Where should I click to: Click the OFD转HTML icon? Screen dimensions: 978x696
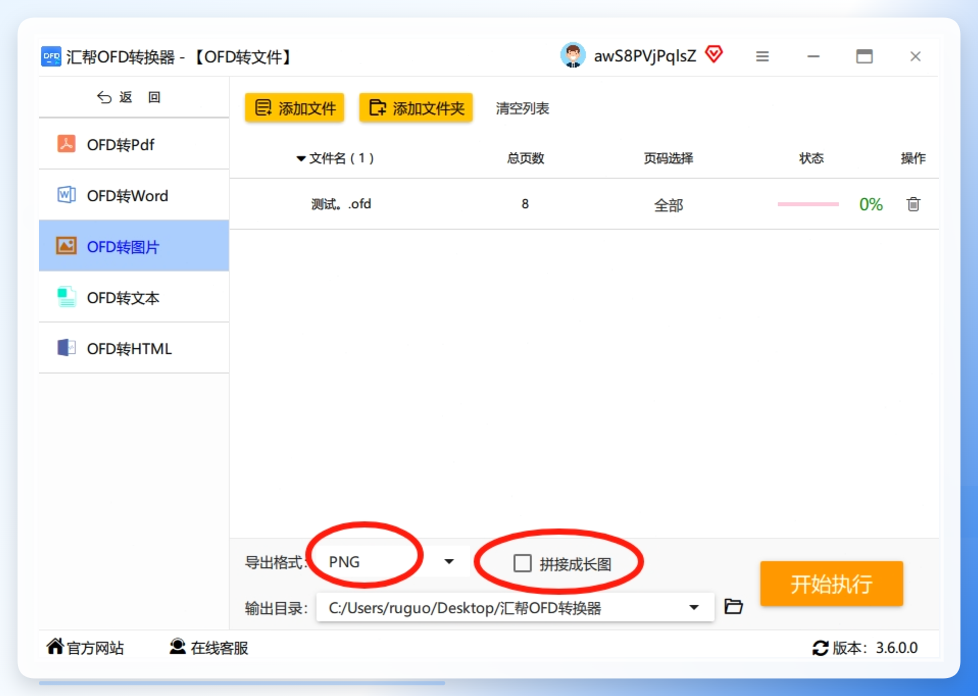[67, 348]
